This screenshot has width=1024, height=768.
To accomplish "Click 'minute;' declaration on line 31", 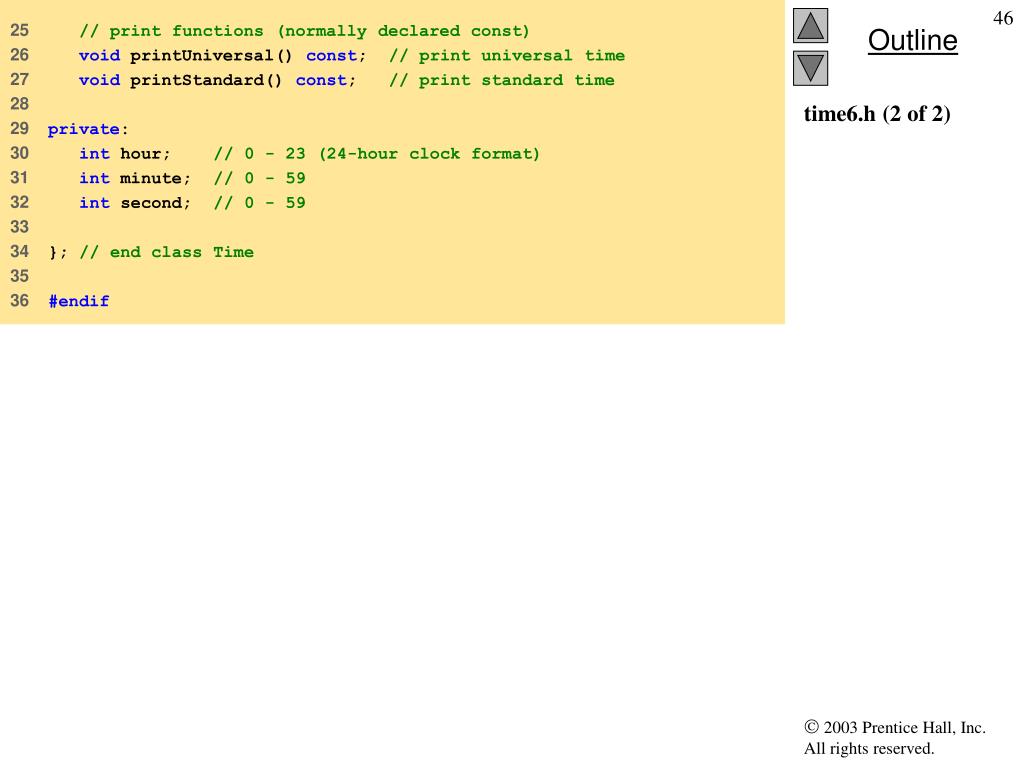I will 155,178.
